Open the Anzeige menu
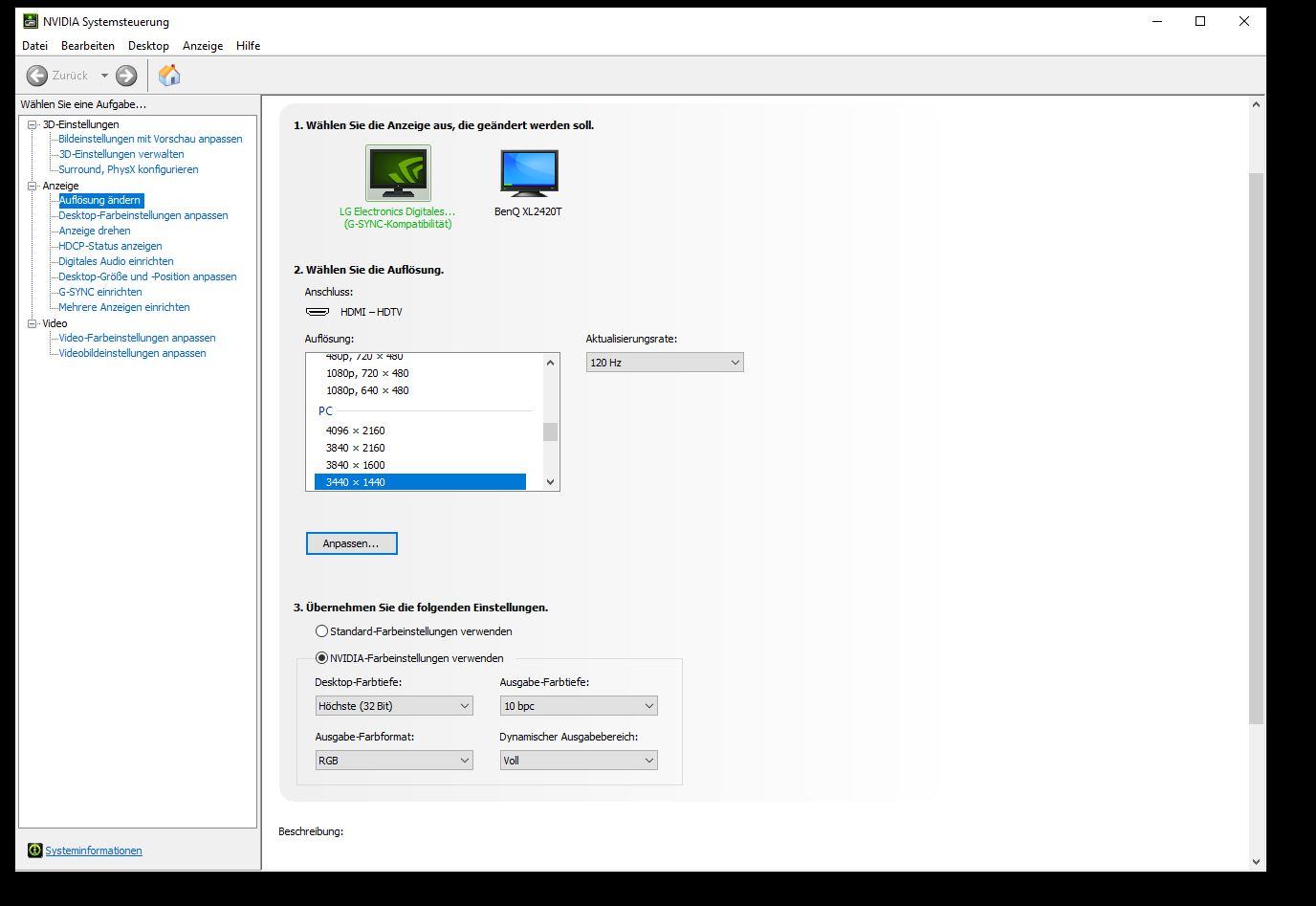Image resolution: width=1316 pixels, height=906 pixels. tap(203, 46)
